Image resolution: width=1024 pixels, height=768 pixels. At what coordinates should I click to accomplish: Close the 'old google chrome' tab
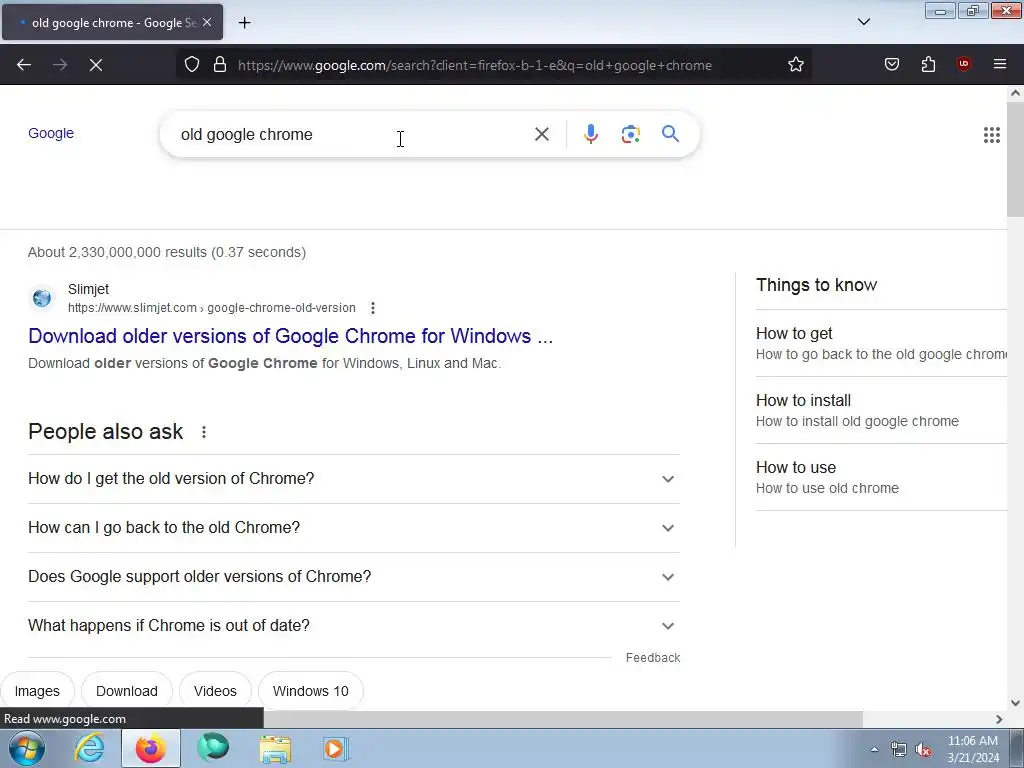[207, 23]
